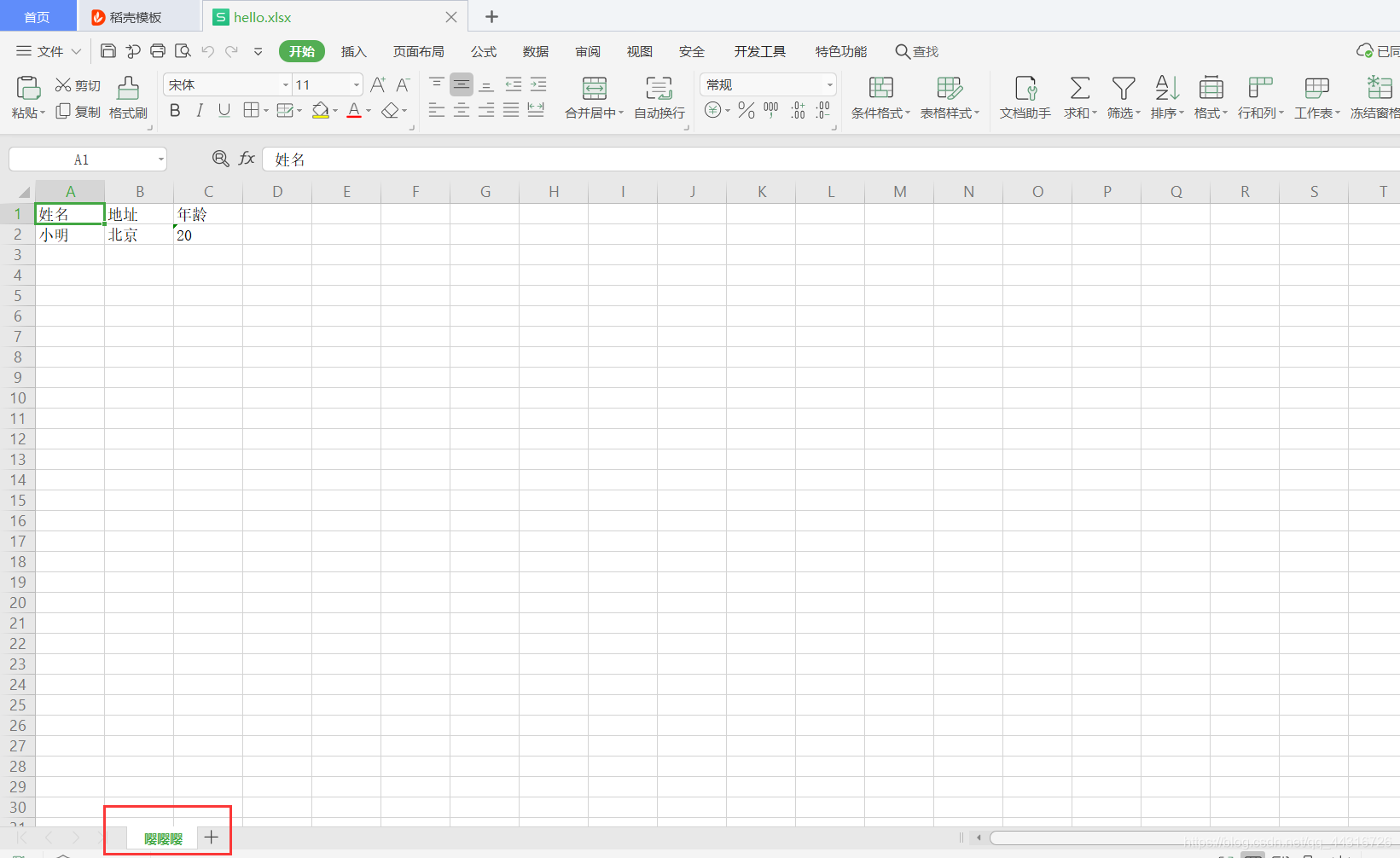
Task: Undo the last action
Action: click(207, 51)
